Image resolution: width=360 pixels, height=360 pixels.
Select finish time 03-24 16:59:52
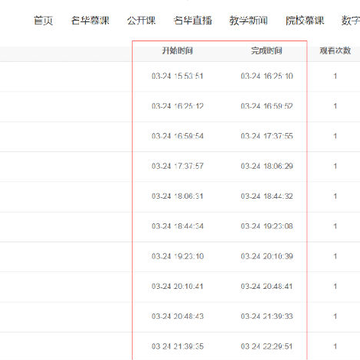[267, 106]
